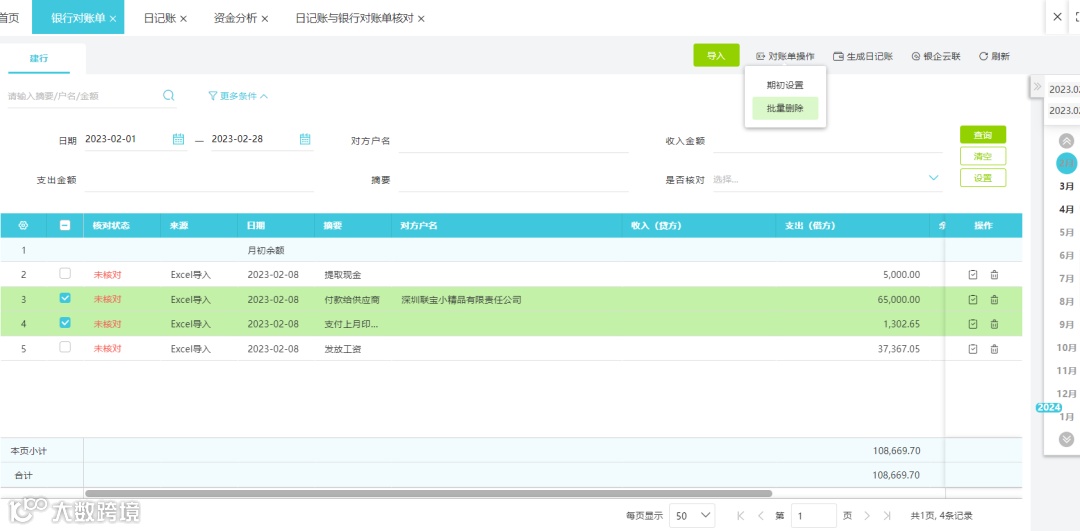Image resolution: width=1080 pixels, height=531 pixels.
Task: Go to last page icon
Action: (x=887, y=515)
